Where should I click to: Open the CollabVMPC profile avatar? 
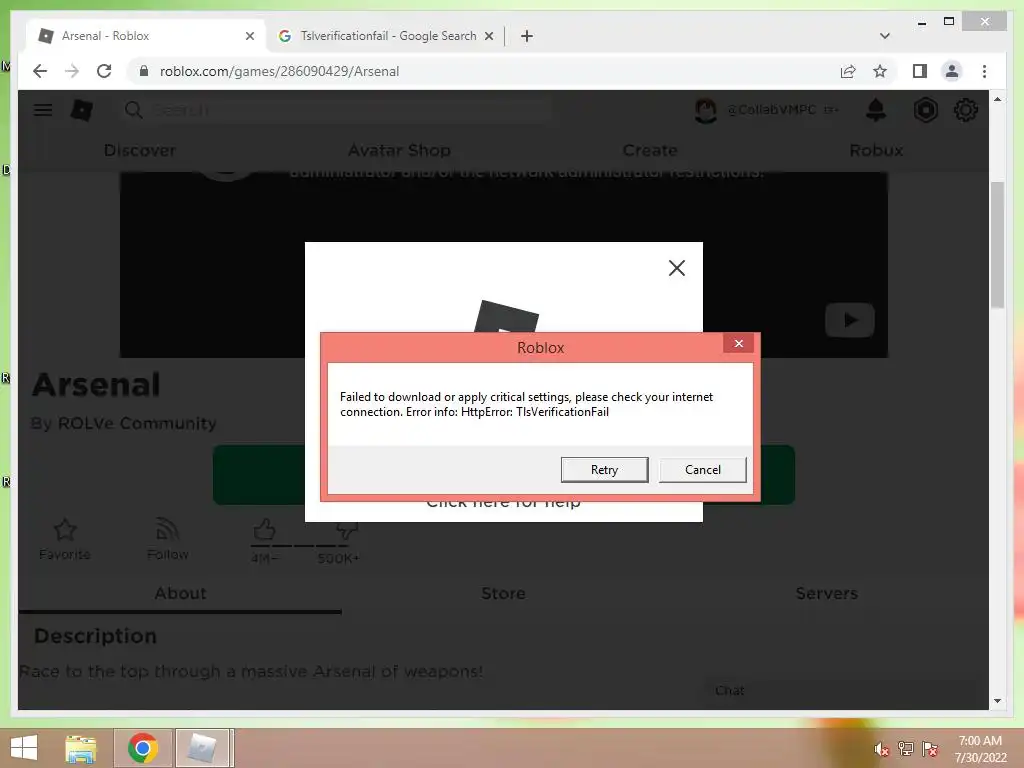pos(705,110)
